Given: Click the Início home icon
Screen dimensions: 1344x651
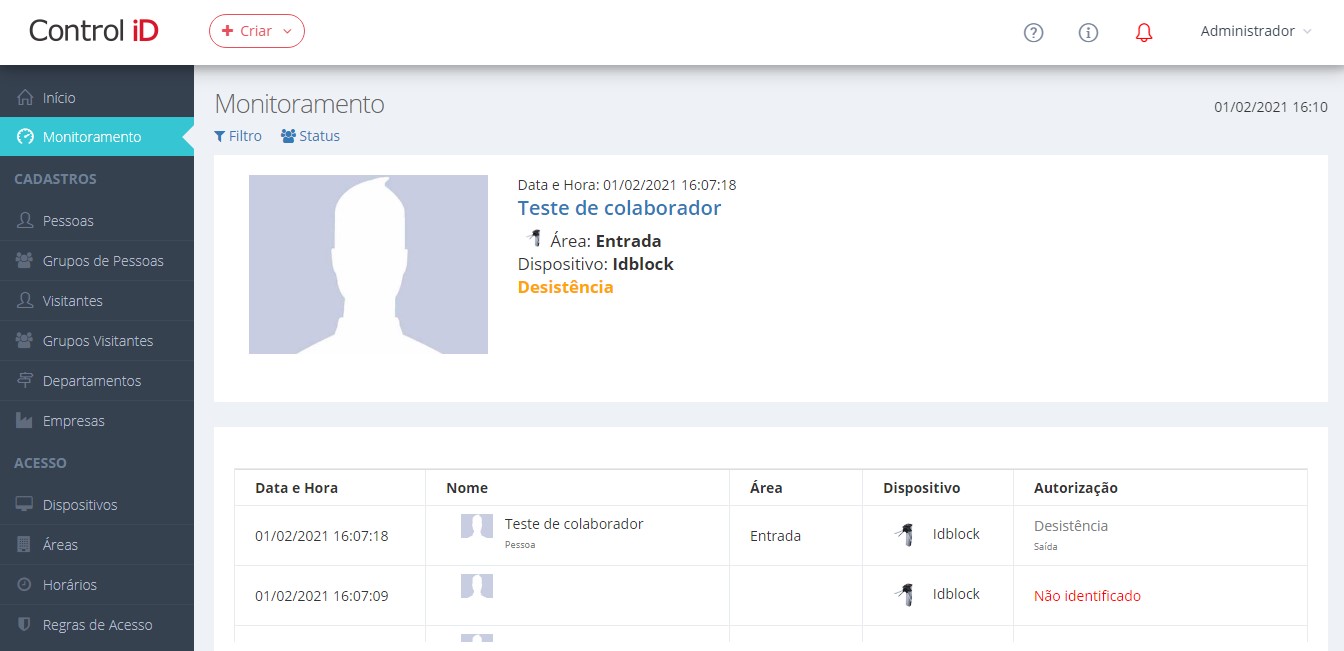Looking at the screenshot, I should [26, 98].
